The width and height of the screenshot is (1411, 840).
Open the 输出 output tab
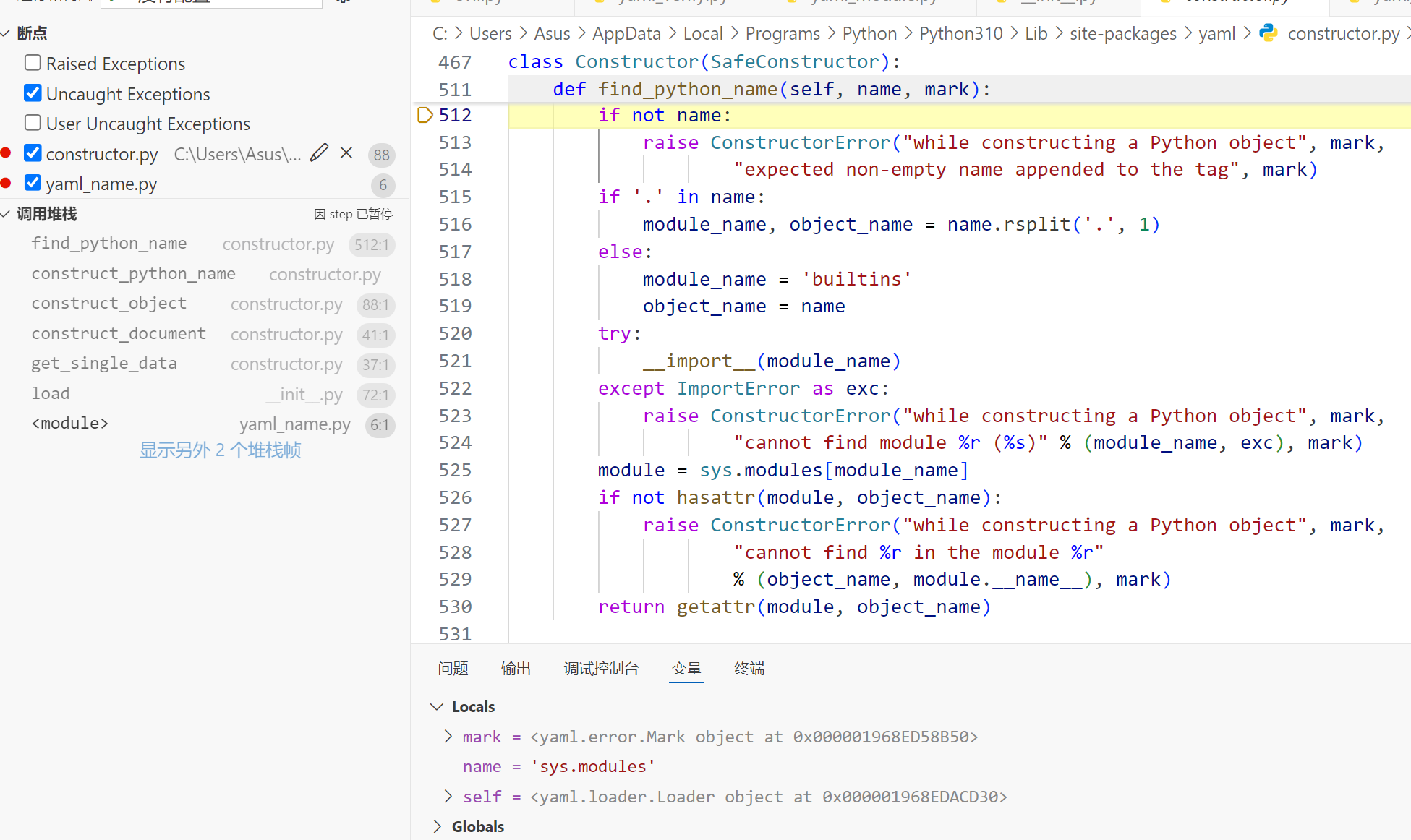pyautogui.click(x=516, y=669)
